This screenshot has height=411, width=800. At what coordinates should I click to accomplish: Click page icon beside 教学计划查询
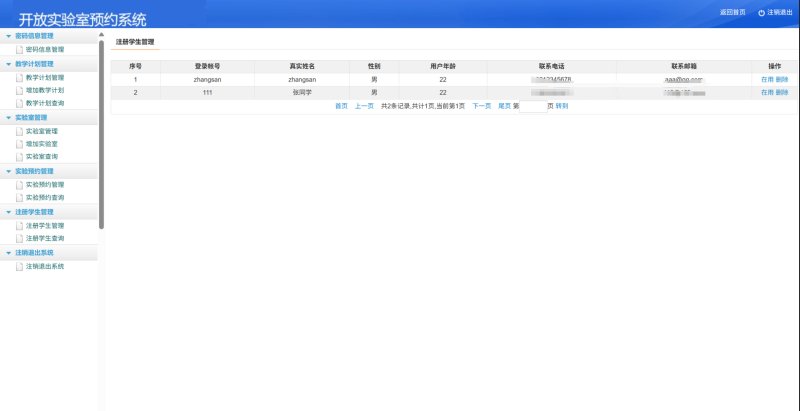tap(19, 104)
